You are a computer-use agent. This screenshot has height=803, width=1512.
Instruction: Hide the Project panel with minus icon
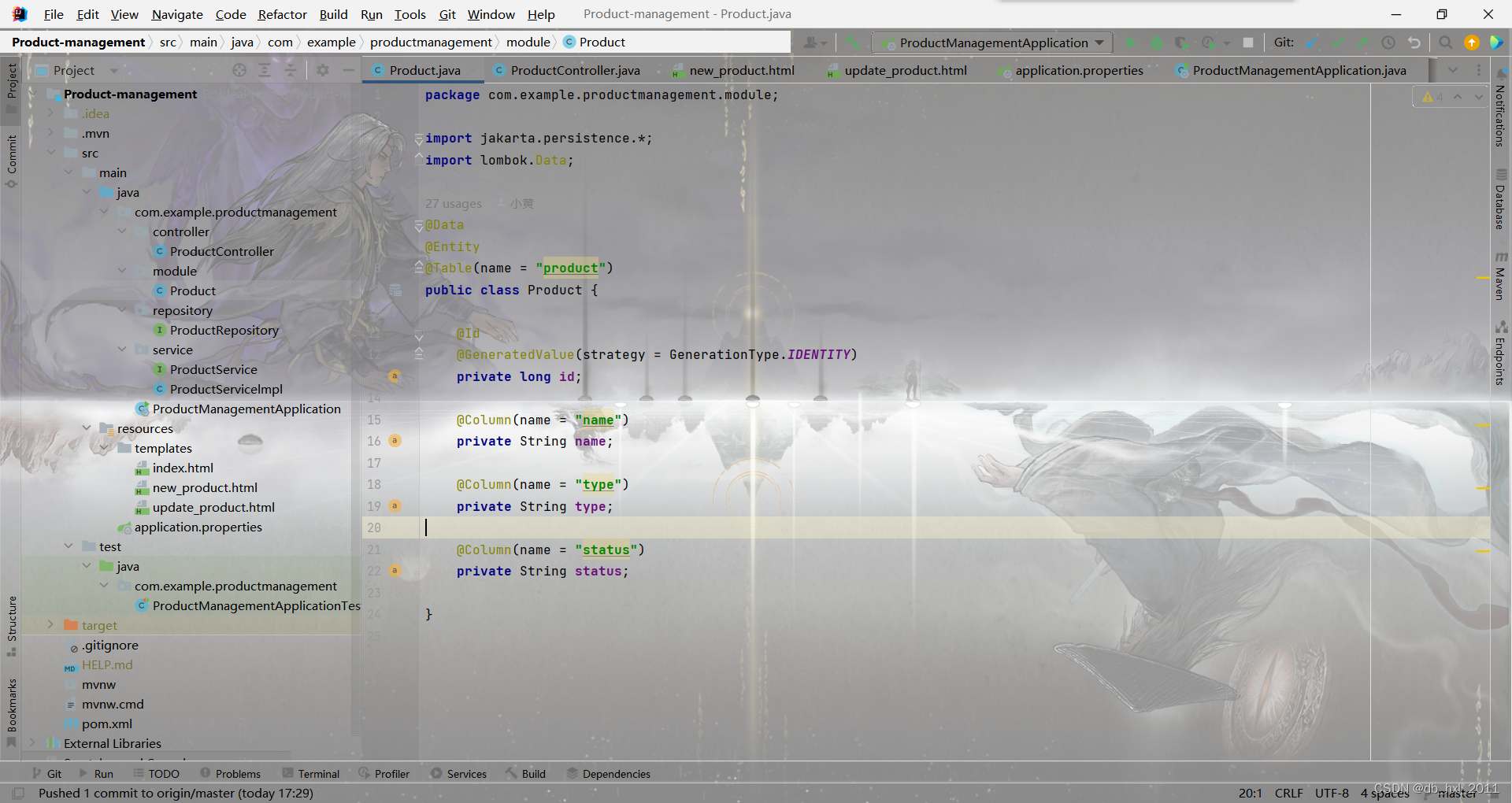point(348,70)
